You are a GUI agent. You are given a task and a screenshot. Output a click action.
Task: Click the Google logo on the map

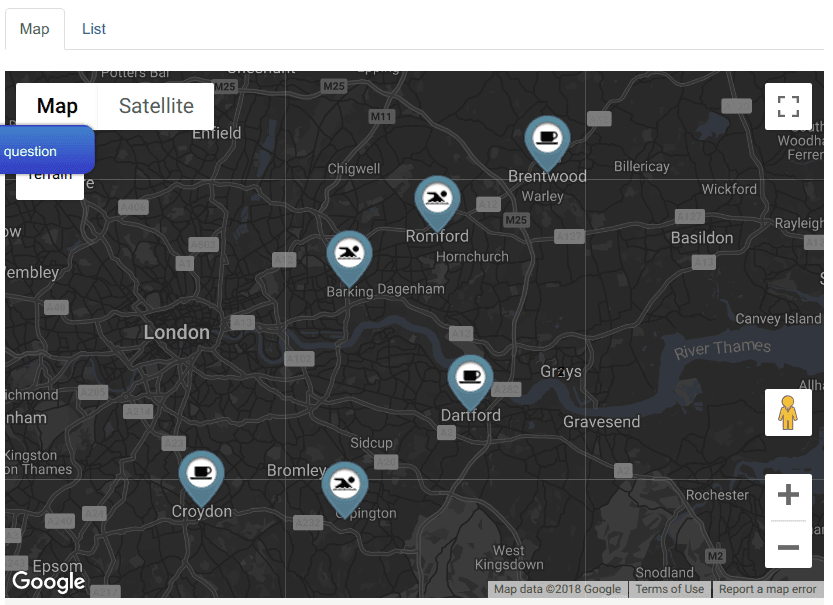(48, 582)
